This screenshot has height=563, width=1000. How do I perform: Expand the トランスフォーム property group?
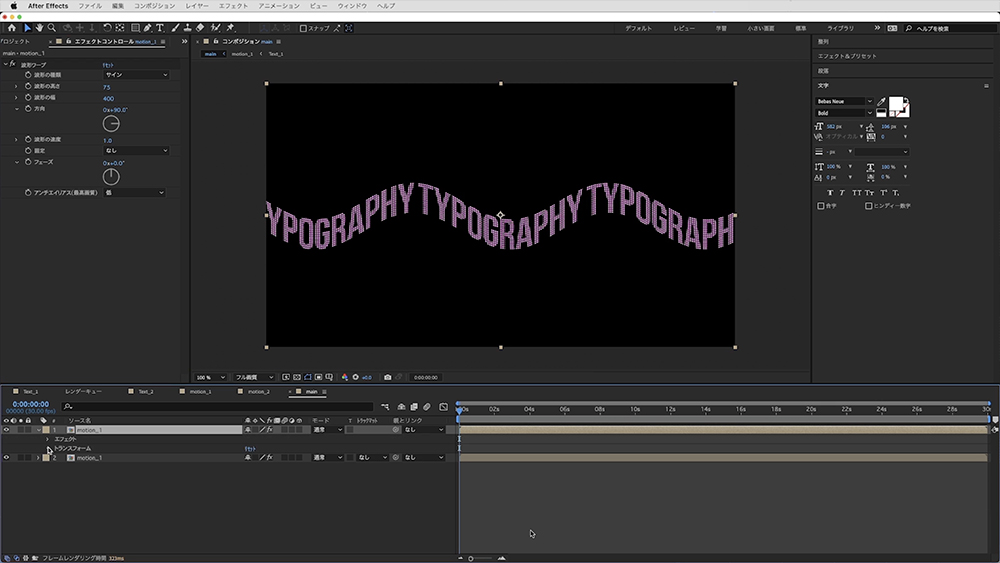click(x=47, y=448)
